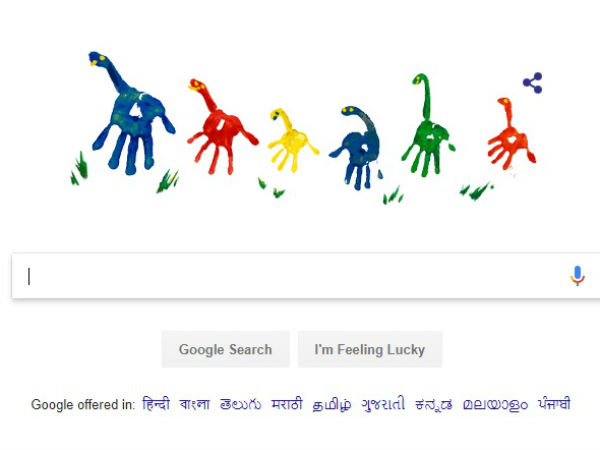Switch Google to Tamil (தமிழ்)
Viewport: 600px width, 450px height.
pyautogui.click(x=331, y=405)
